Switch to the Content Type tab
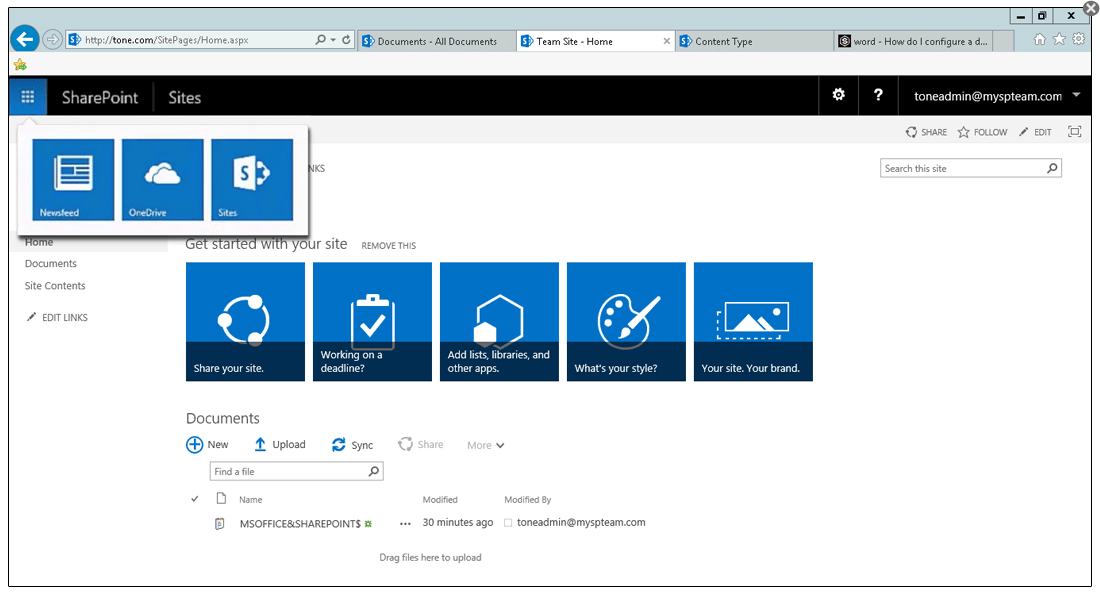1100x595 pixels. 754,41
